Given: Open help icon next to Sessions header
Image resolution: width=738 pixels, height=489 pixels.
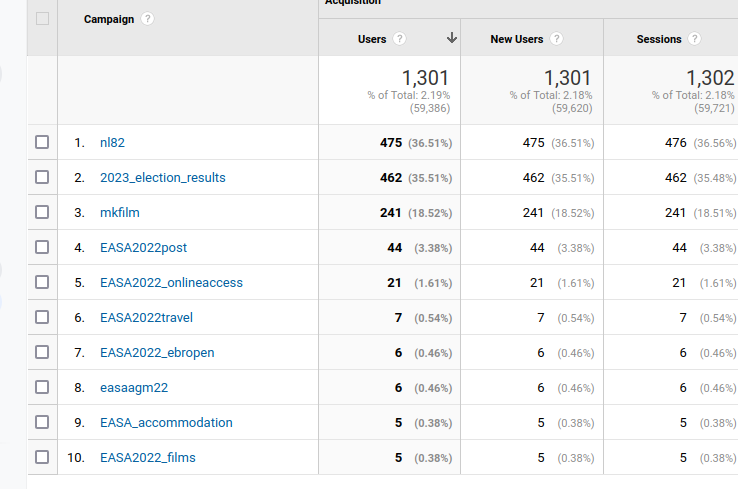Looking at the screenshot, I should click(694, 39).
